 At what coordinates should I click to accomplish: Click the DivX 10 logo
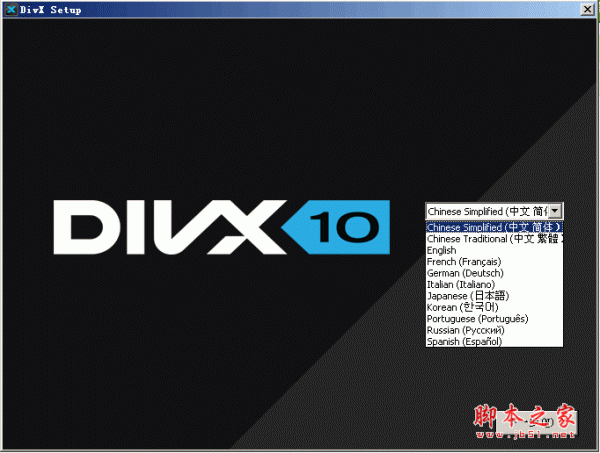(222, 227)
